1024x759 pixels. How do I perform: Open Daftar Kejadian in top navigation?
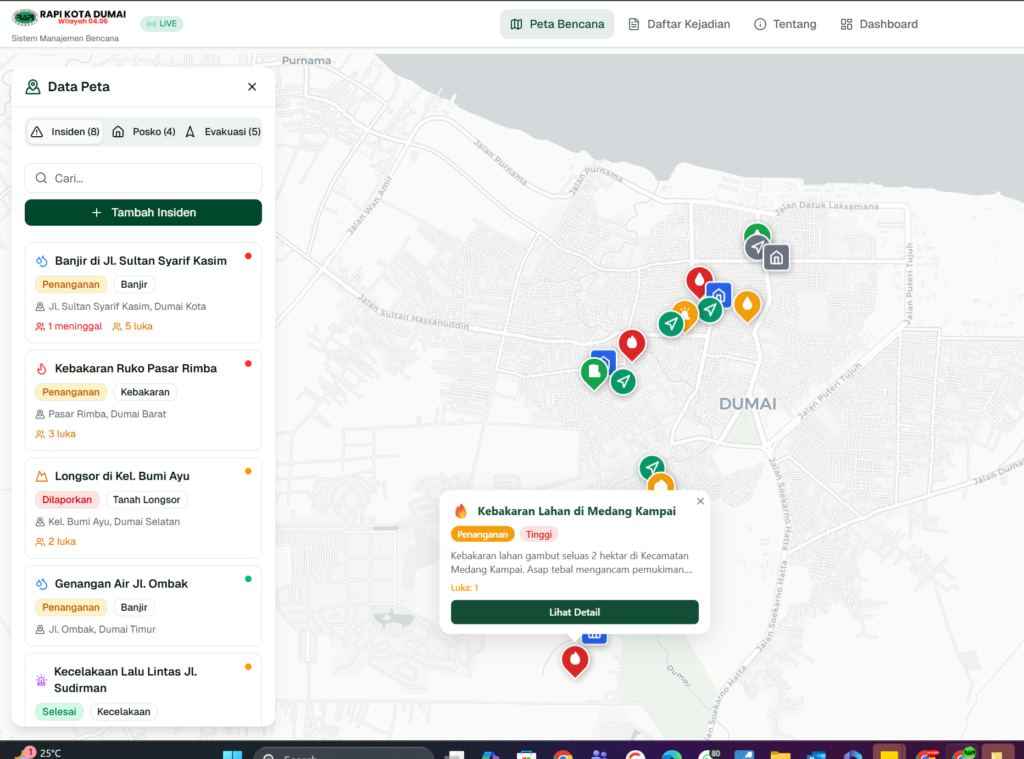(679, 24)
